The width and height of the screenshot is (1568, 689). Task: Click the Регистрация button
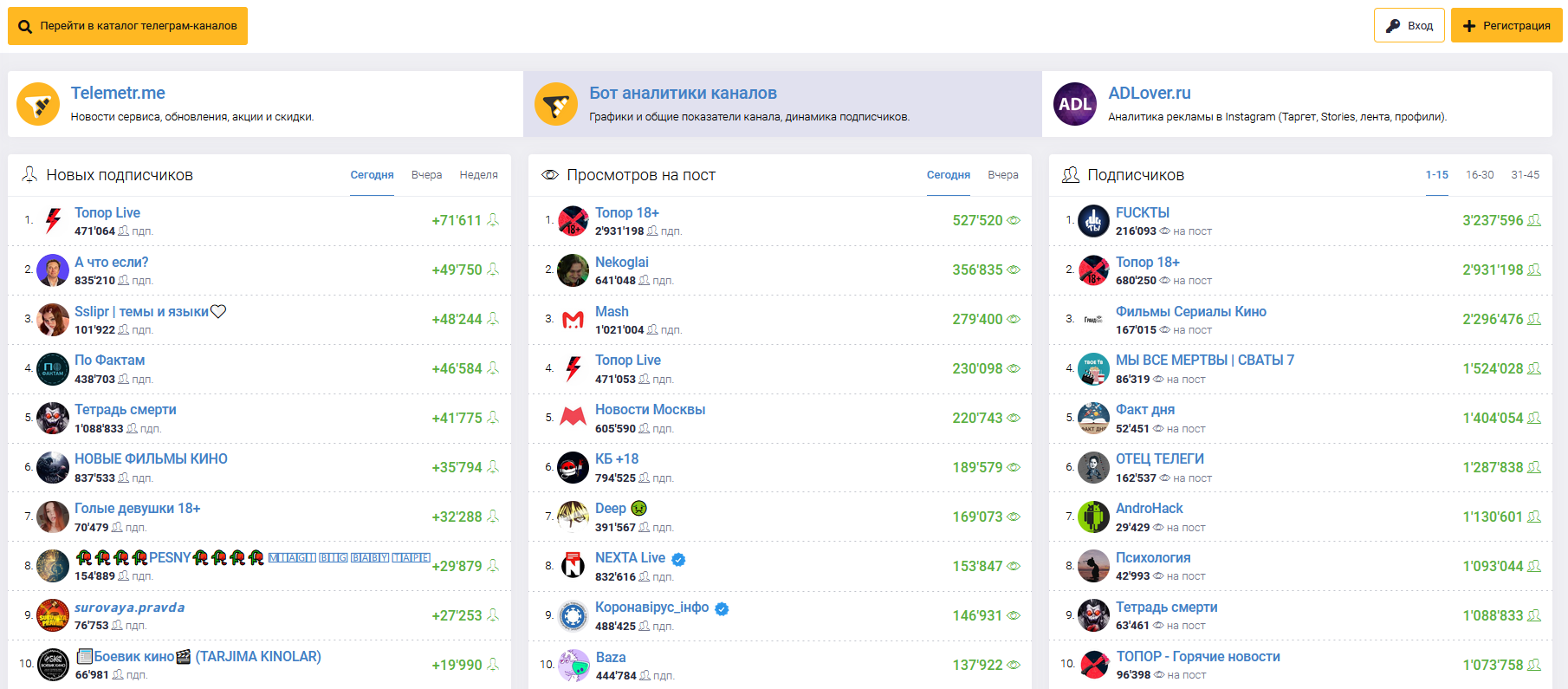(x=1506, y=25)
